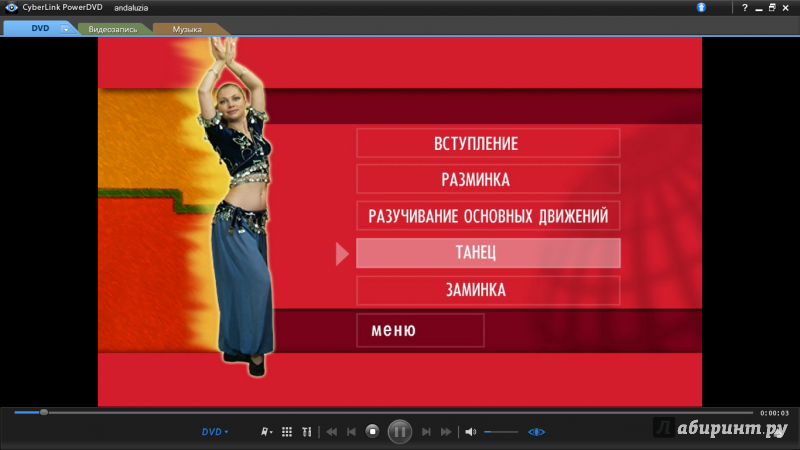Open the DVD source dropdown in control bar
This screenshot has height=450, width=800.
[214, 432]
